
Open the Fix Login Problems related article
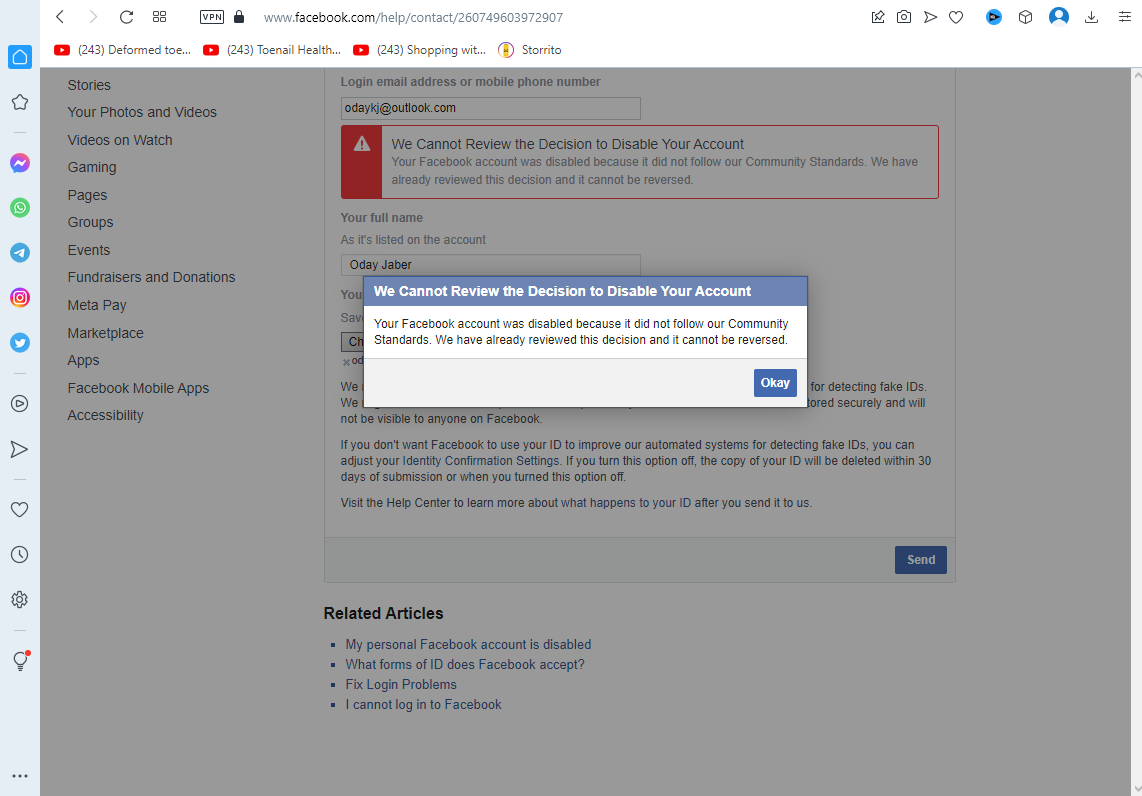coord(401,684)
